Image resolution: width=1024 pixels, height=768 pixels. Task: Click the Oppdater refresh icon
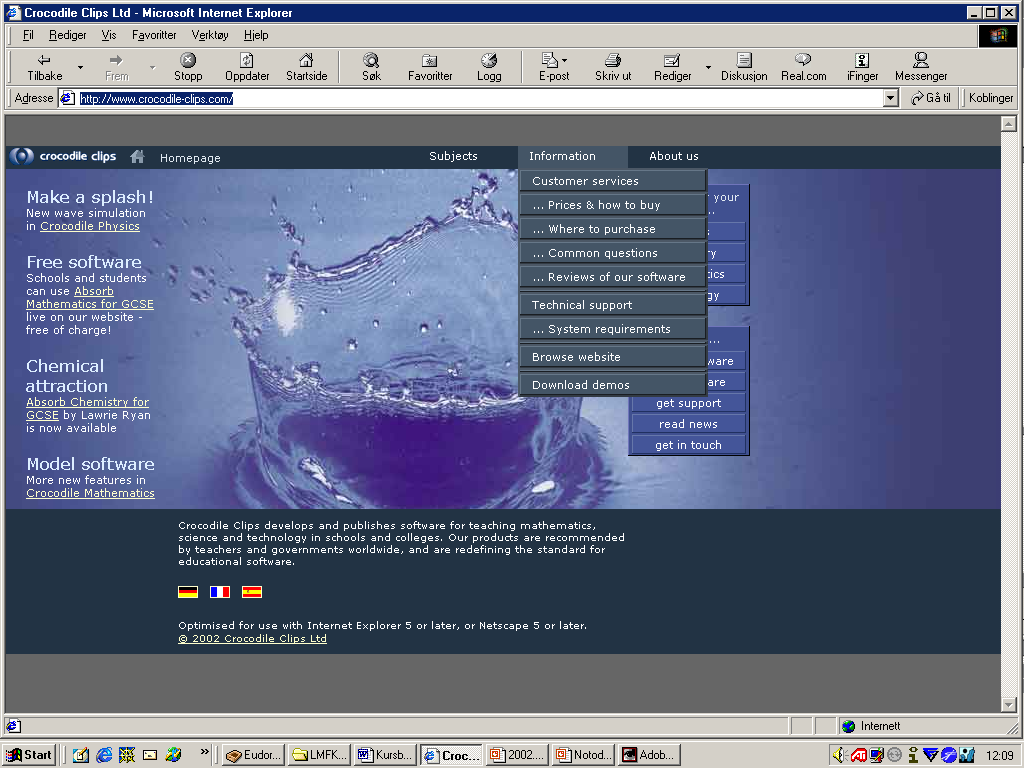tap(247, 61)
